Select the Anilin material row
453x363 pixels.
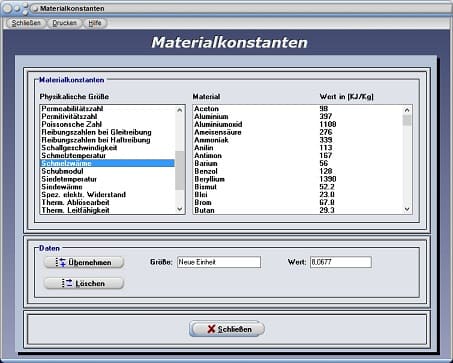[298, 148]
